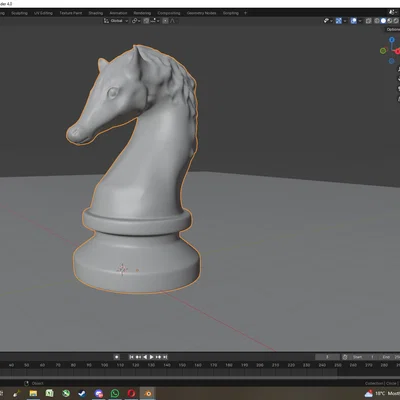Image resolution: width=400 pixels, height=400 pixels.
Task: Open Steam from the taskbar
Action: click(82, 394)
